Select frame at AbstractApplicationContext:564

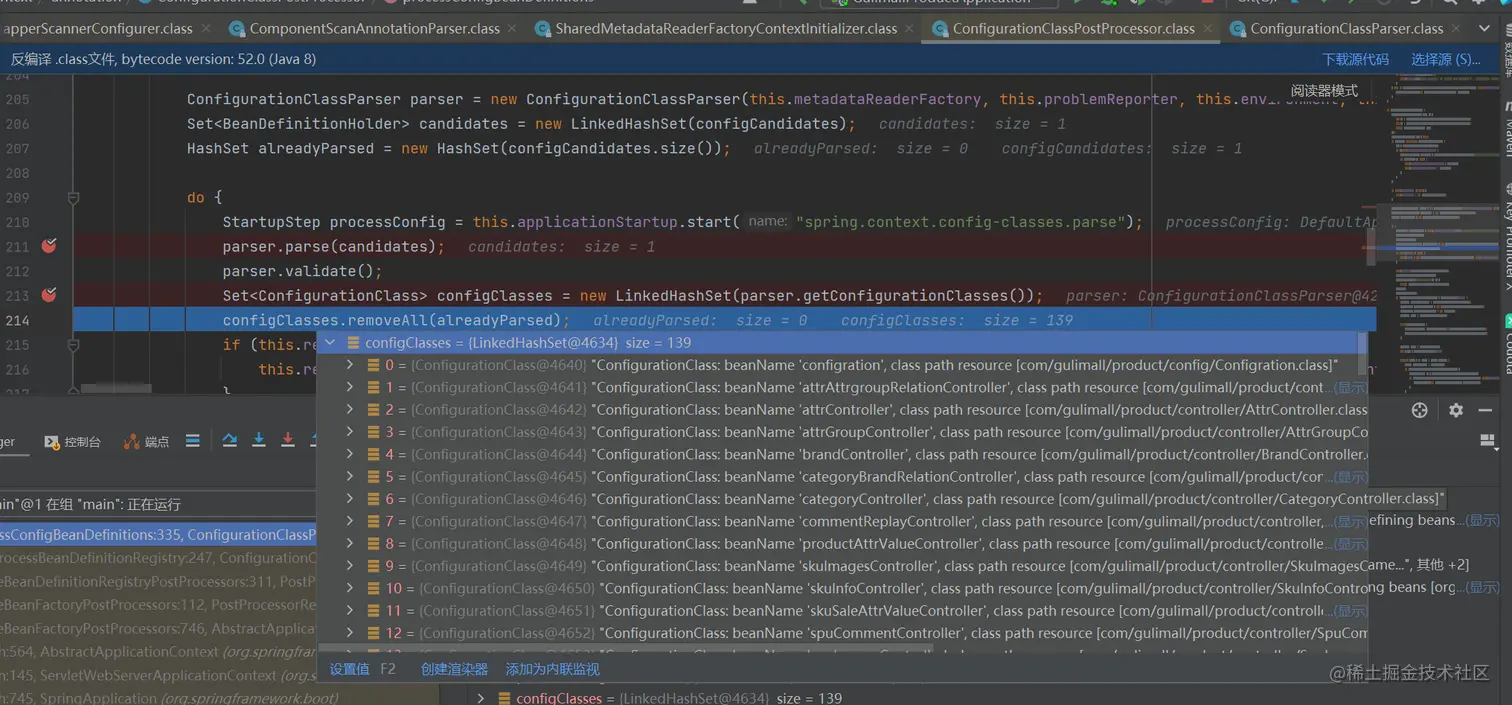click(x=158, y=651)
